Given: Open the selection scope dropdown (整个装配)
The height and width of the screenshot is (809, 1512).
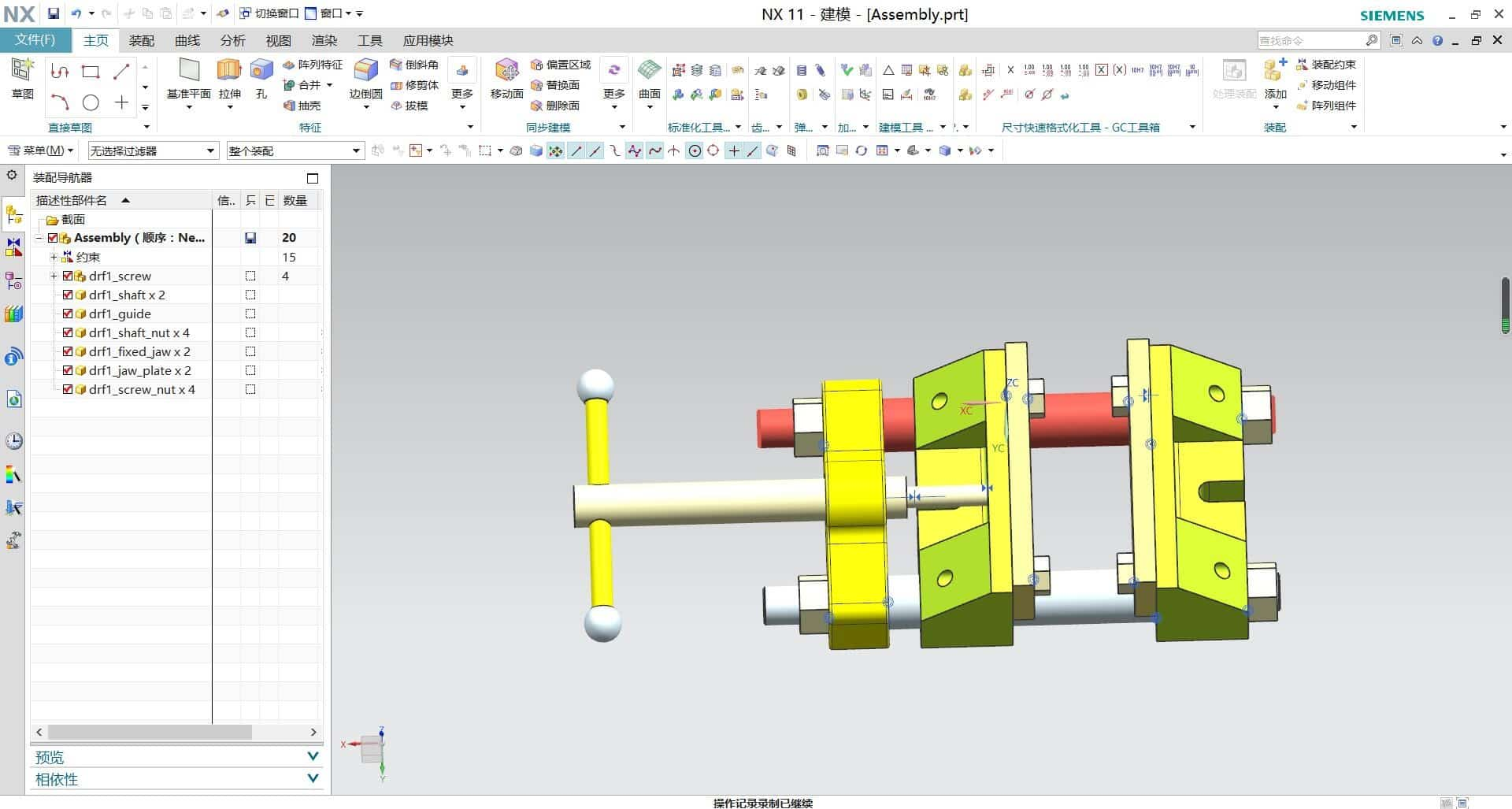Looking at the screenshot, I should (295, 150).
